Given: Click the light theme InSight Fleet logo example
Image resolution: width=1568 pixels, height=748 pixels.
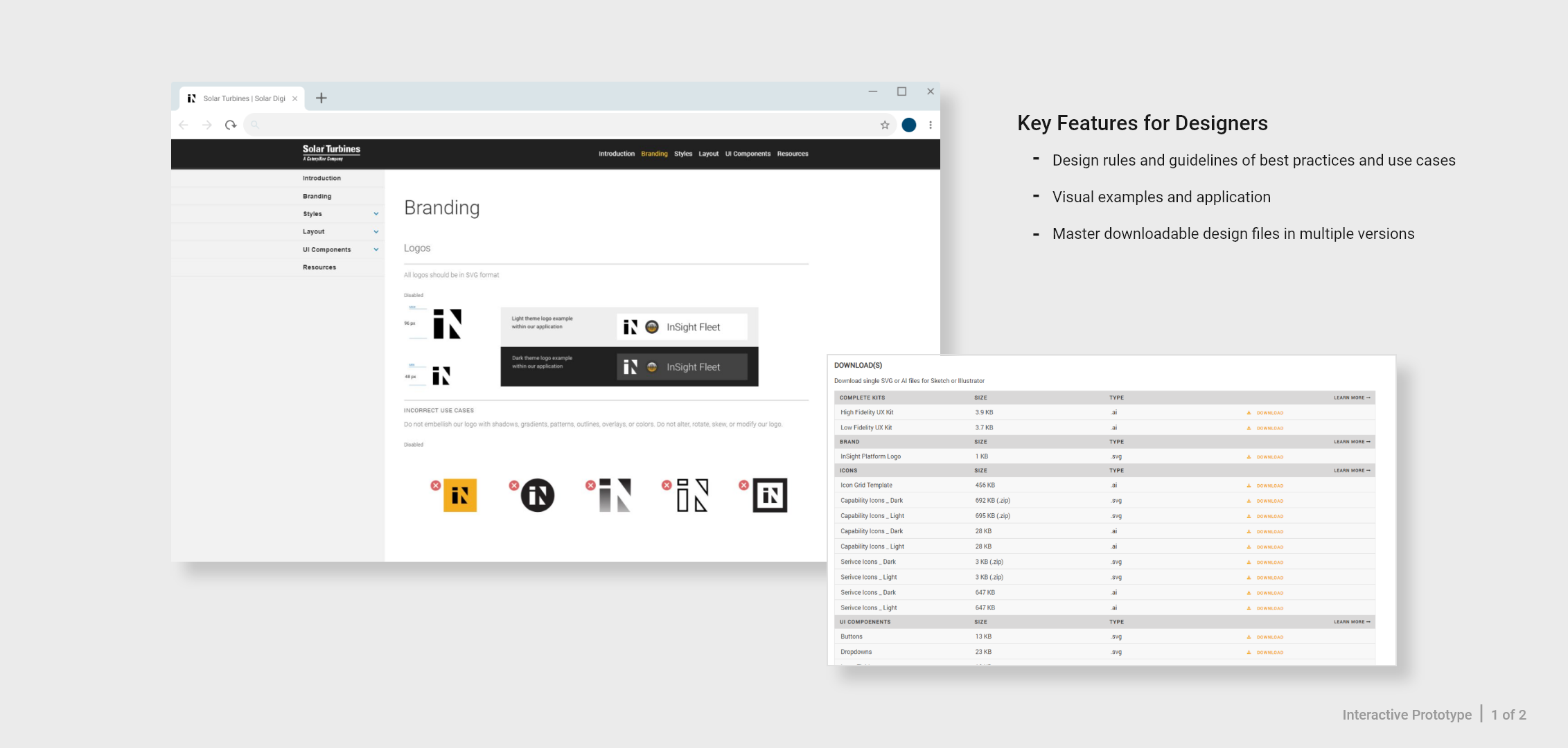Looking at the screenshot, I should [682, 327].
